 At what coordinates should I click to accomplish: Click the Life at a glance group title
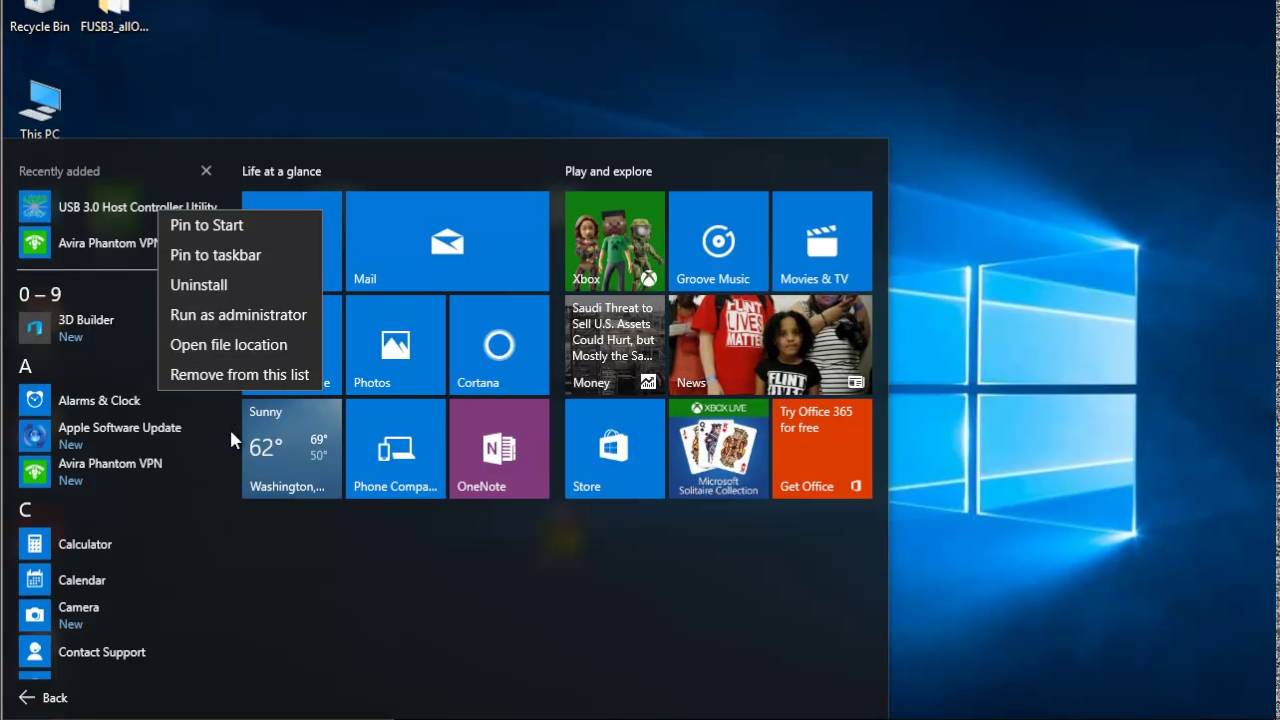[282, 171]
